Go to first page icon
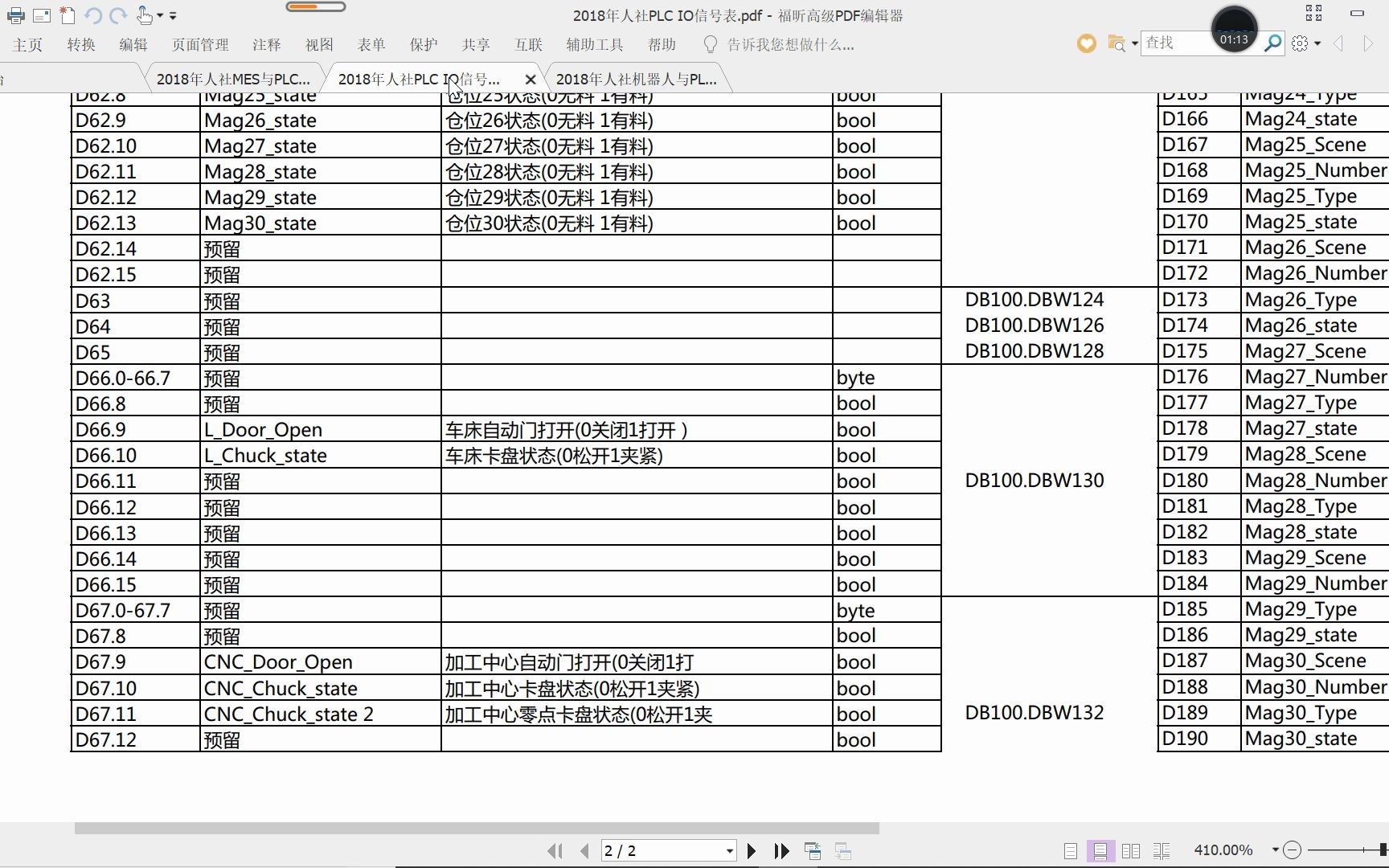This screenshot has height=868, width=1389. pyautogui.click(x=555, y=850)
